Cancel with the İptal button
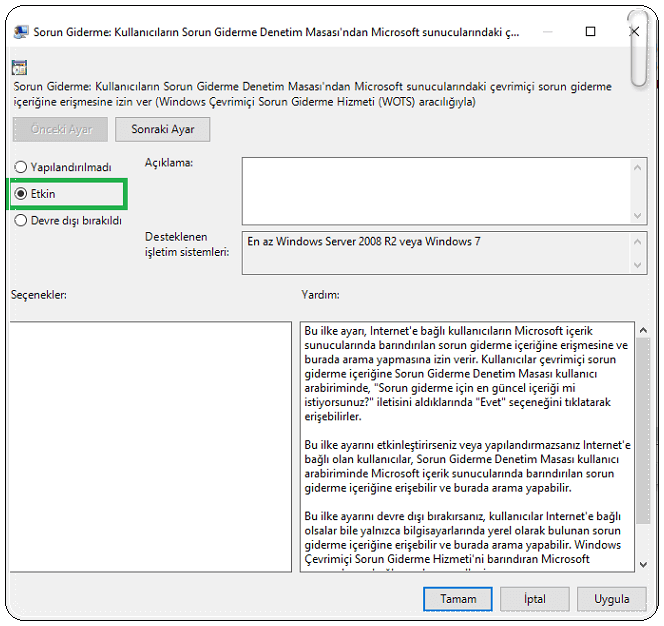This screenshot has width=664, height=626. pyautogui.click(x=534, y=599)
